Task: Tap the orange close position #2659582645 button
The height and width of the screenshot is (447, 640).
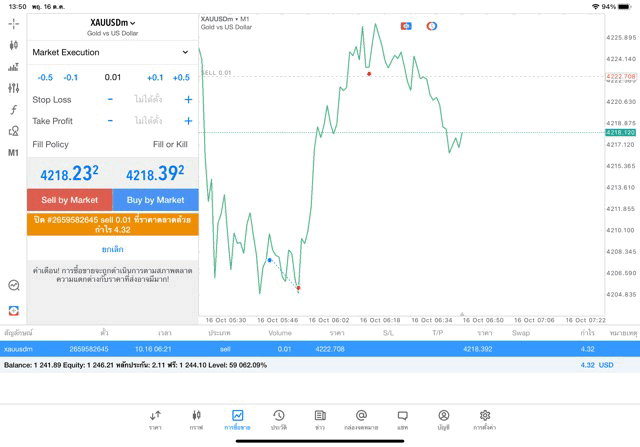Action: pos(113,224)
